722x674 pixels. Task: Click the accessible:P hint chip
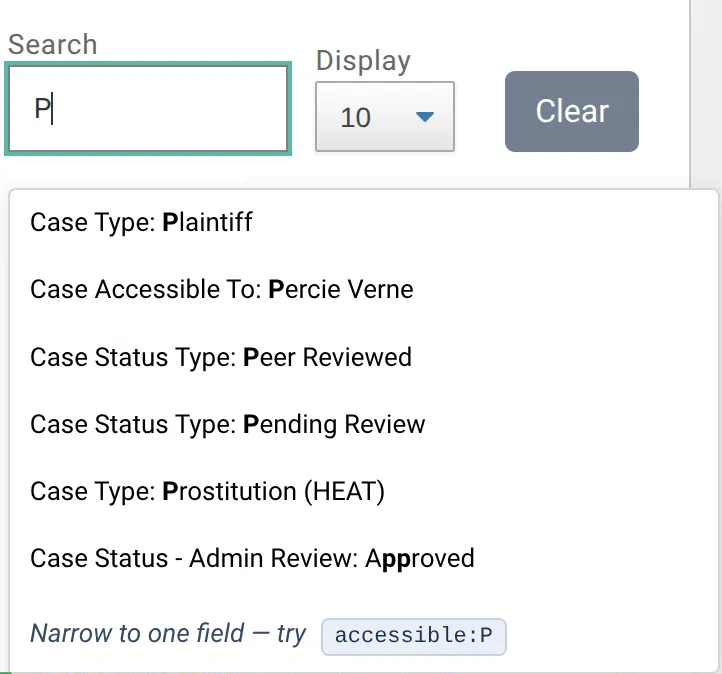click(413, 636)
